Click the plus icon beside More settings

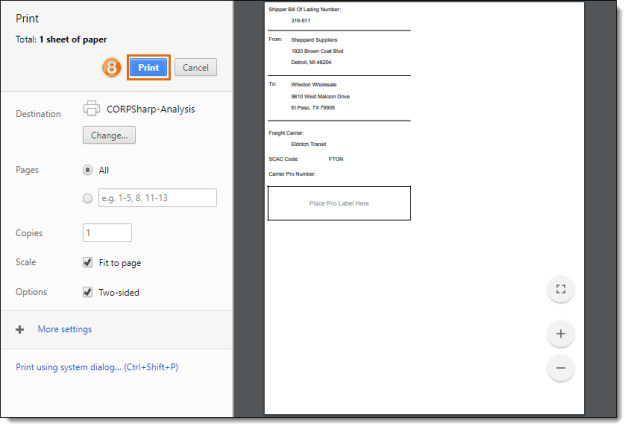pyautogui.click(x=20, y=329)
